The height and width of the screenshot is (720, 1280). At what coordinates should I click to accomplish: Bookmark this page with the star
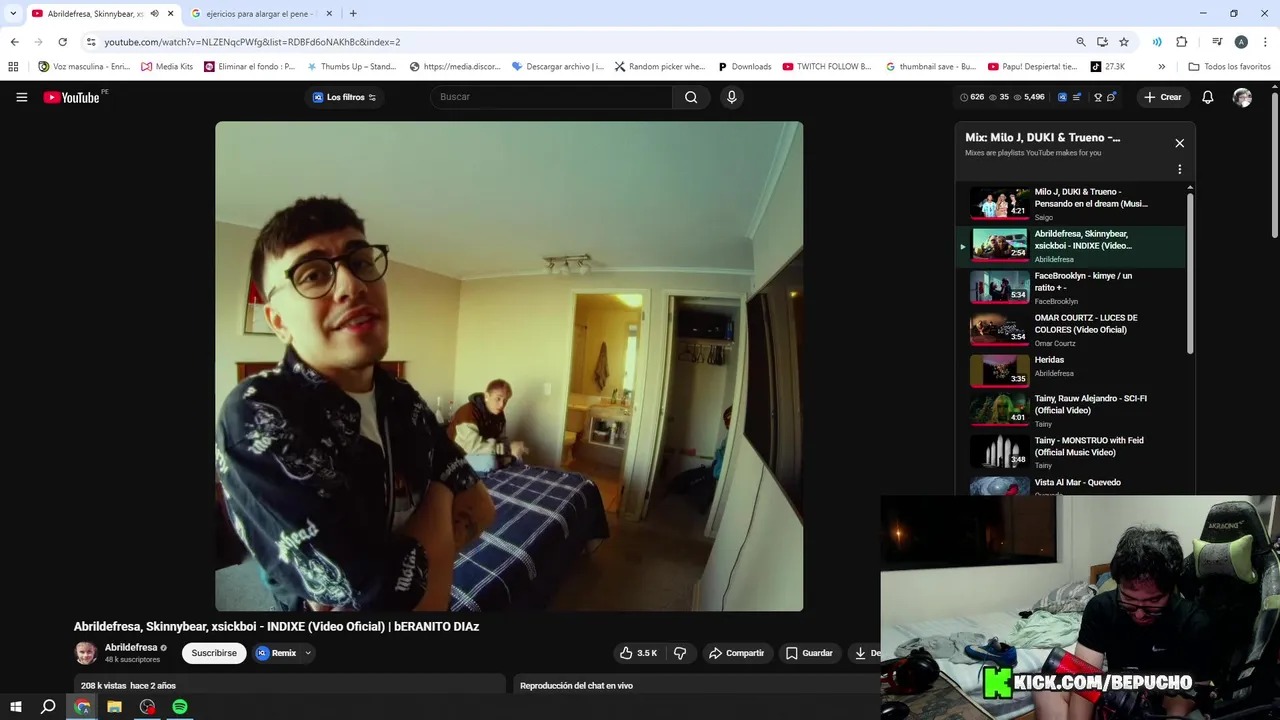point(1124,42)
